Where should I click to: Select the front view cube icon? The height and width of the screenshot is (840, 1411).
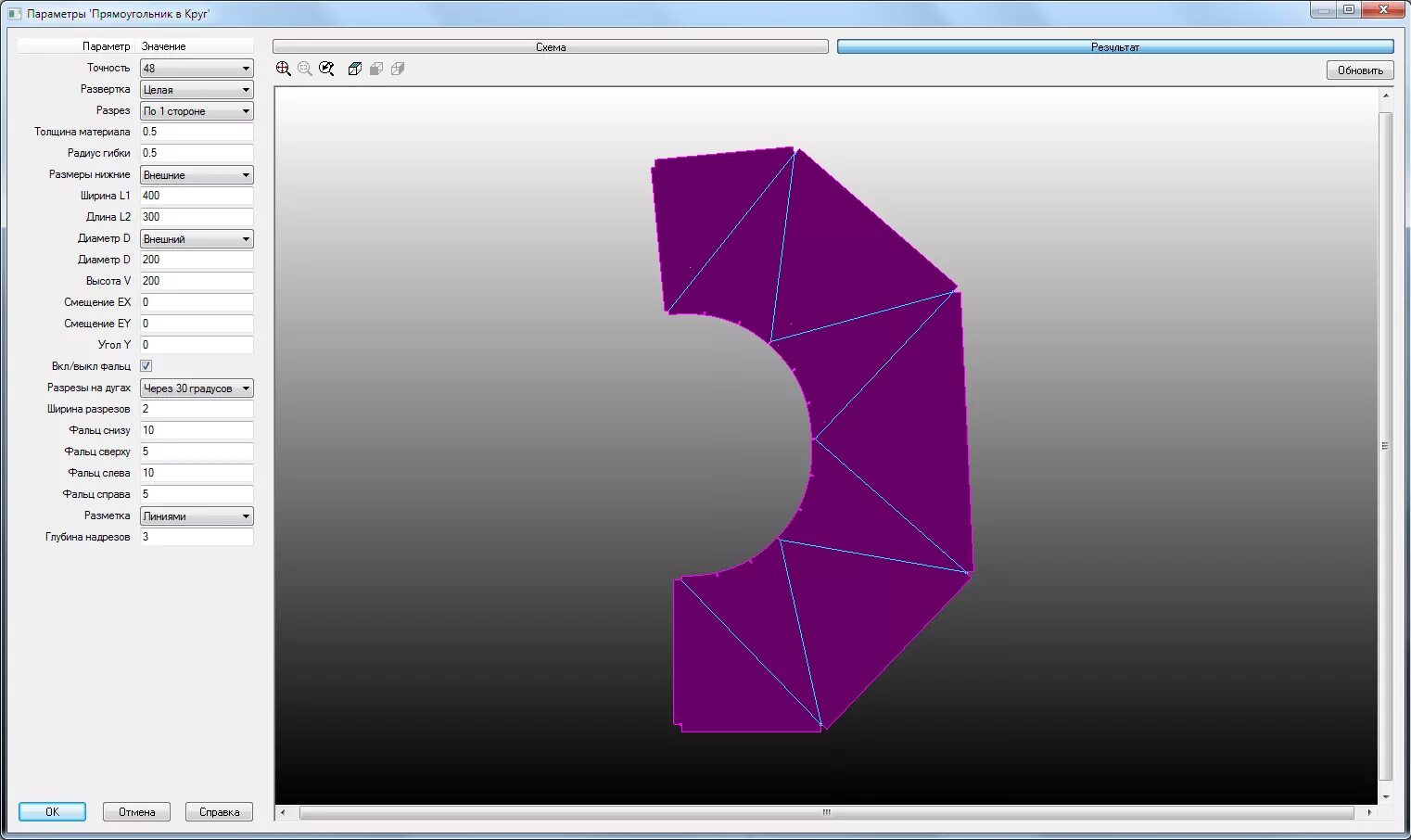point(376,69)
